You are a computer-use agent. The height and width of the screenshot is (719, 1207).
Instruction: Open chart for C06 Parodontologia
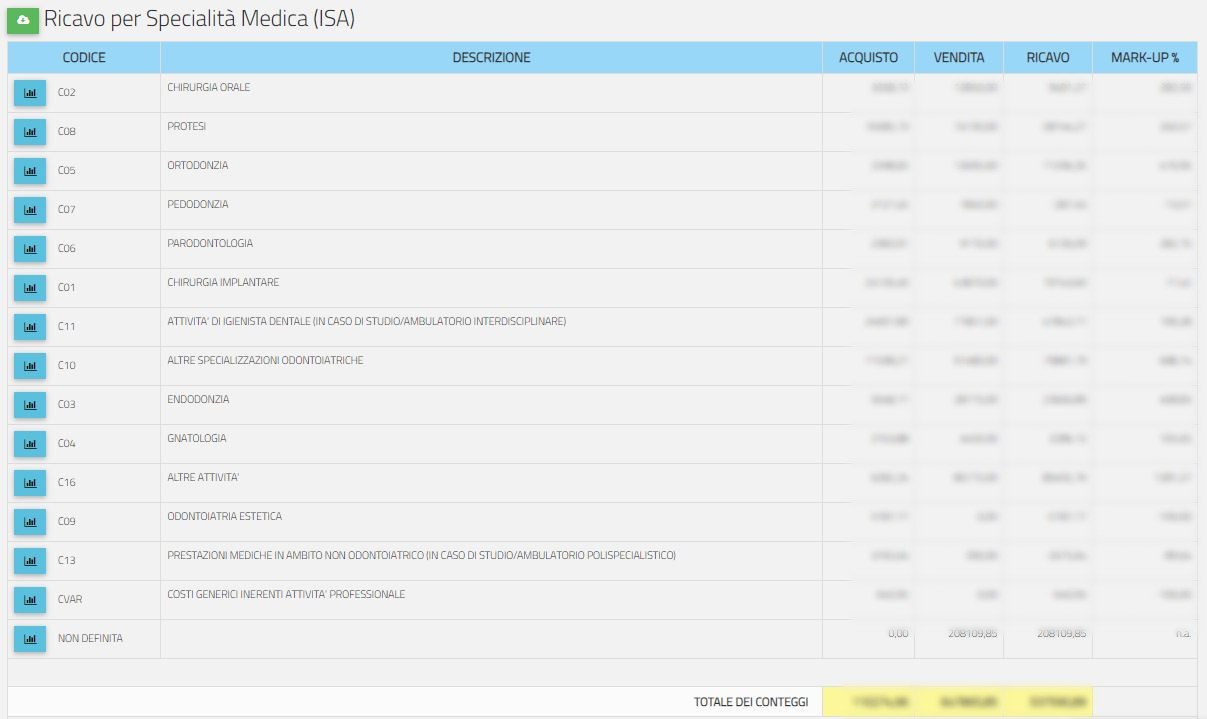pyautogui.click(x=30, y=249)
